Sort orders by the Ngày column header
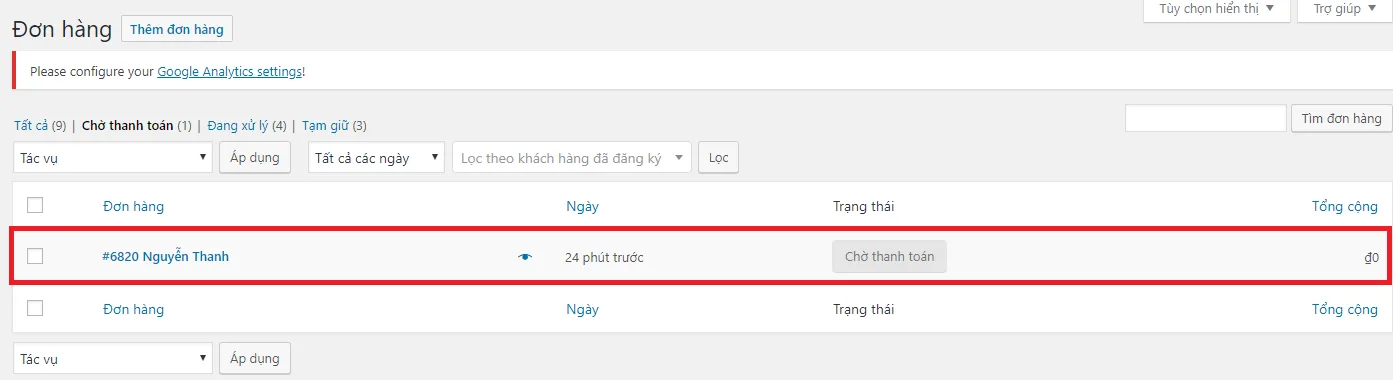1393x380 pixels. pyautogui.click(x=582, y=206)
